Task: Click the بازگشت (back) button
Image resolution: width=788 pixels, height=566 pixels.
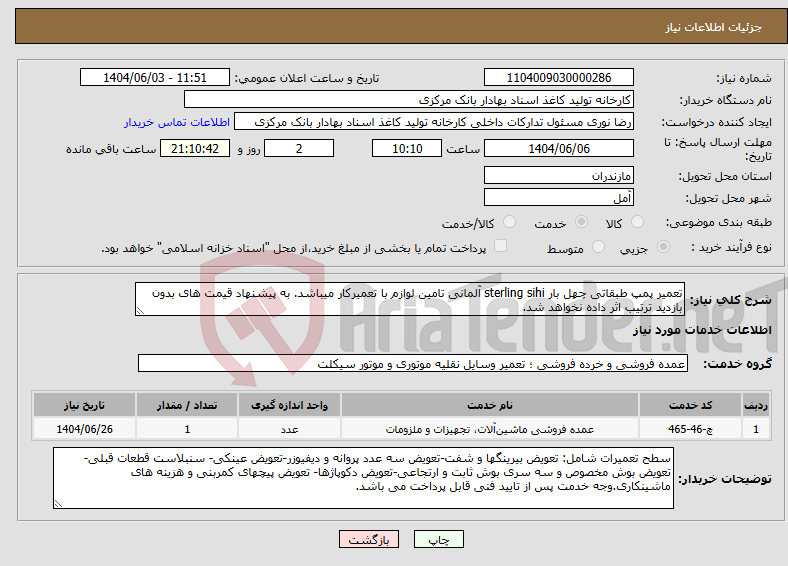Action: coord(369,539)
